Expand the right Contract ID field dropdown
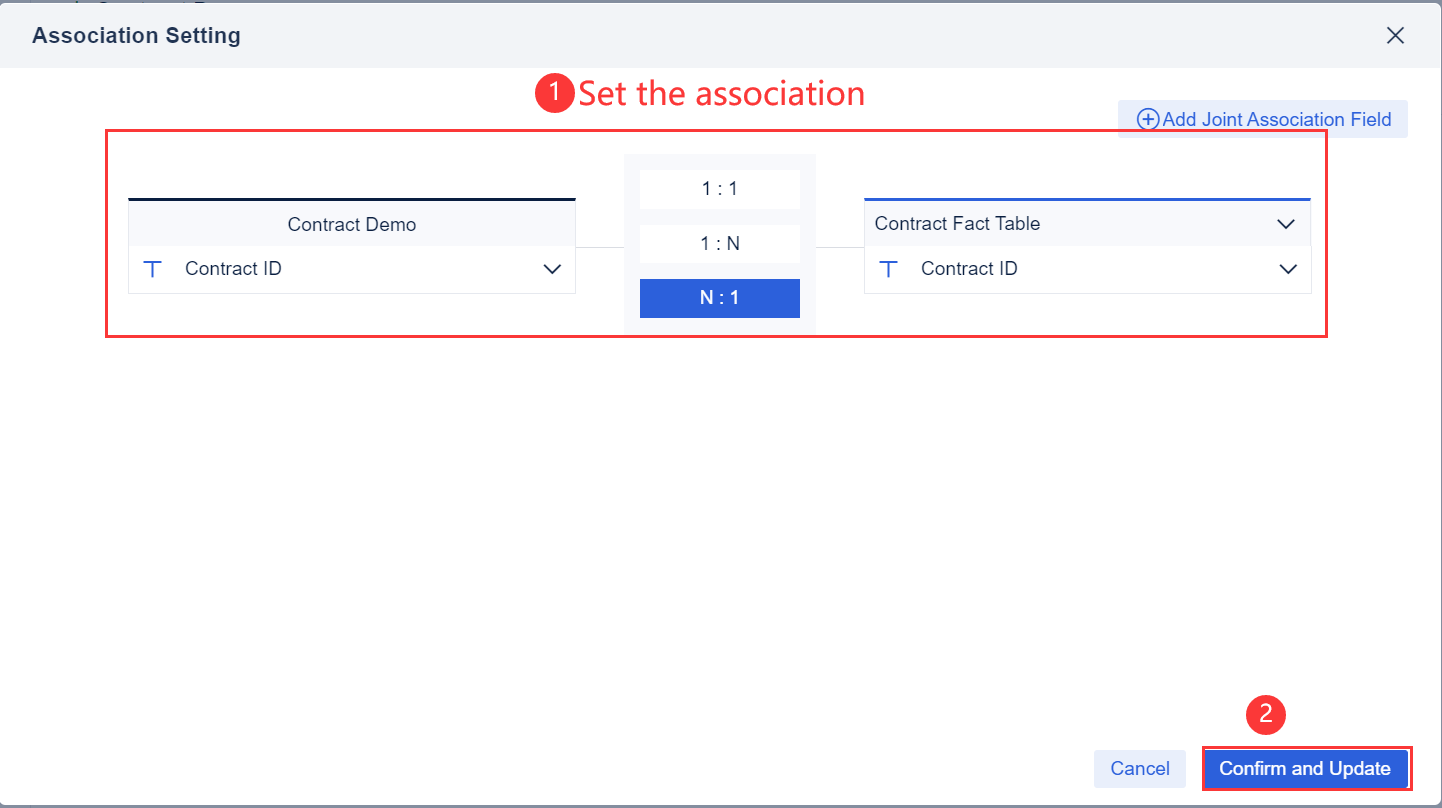The width and height of the screenshot is (1442, 808). [x=1286, y=269]
